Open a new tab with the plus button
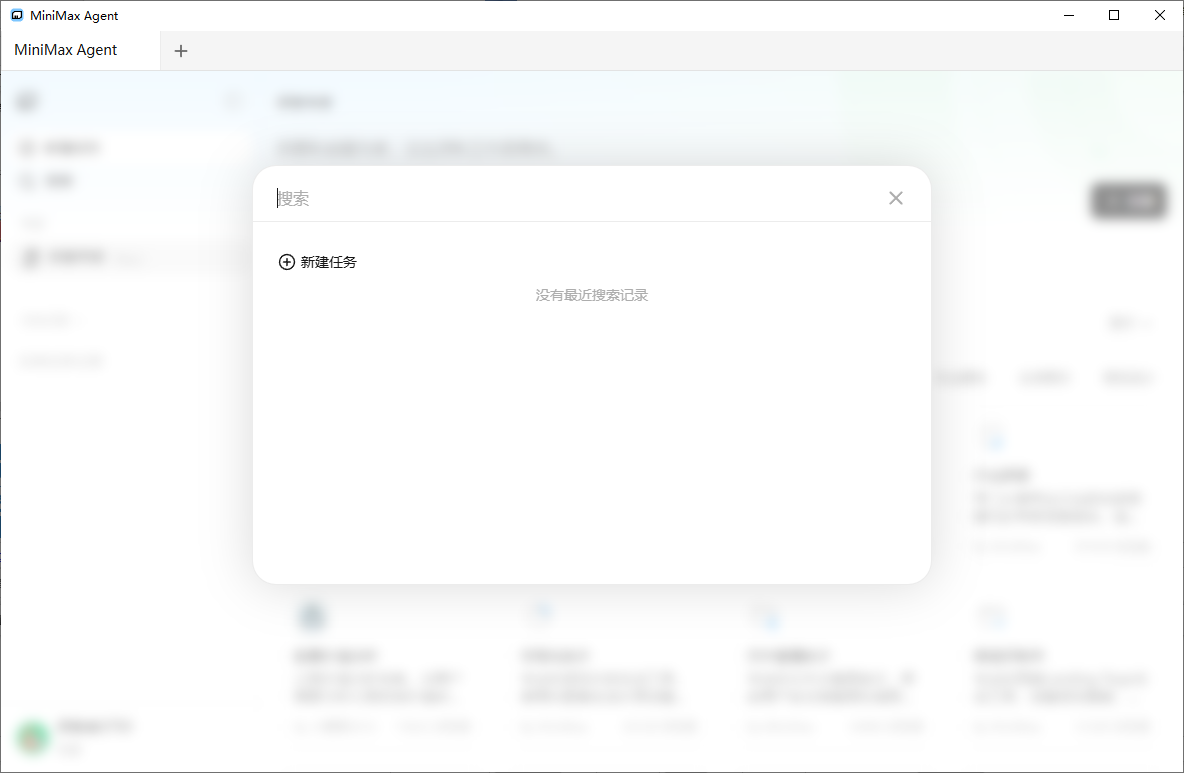 pyautogui.click(x=181, y=51)
